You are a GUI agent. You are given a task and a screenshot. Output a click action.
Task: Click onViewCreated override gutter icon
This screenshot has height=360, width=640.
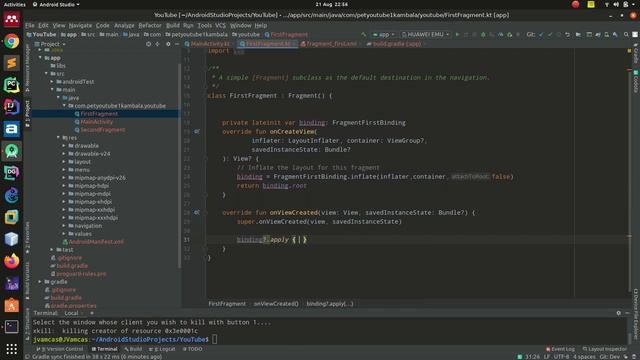coord(197,212)
